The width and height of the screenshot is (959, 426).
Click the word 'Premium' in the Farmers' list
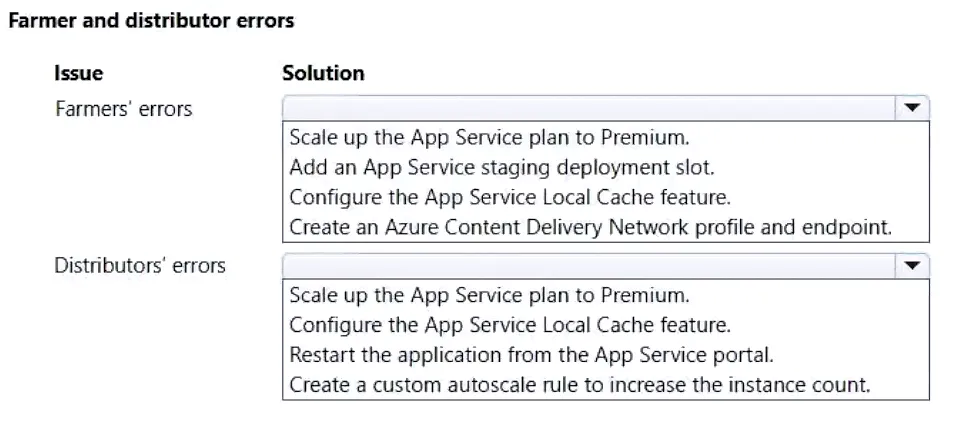click(x=645, y=138)
